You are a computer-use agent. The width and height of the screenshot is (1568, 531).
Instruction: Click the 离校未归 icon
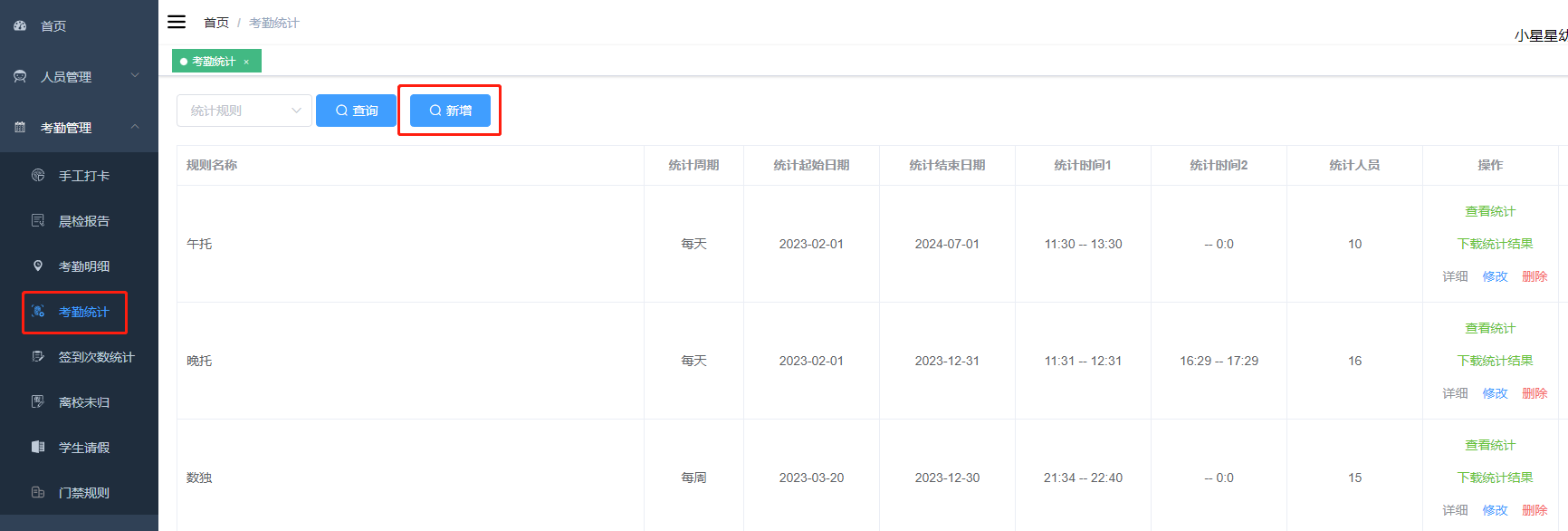pos(38,402)
